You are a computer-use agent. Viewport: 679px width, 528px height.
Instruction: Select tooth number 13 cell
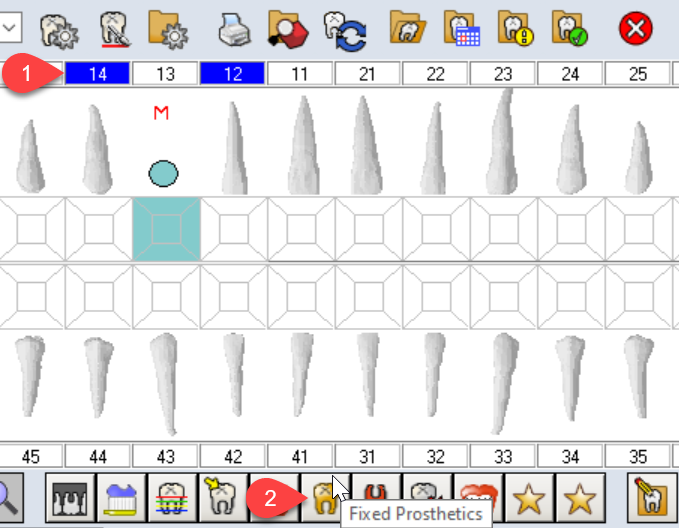coord(166,74)
